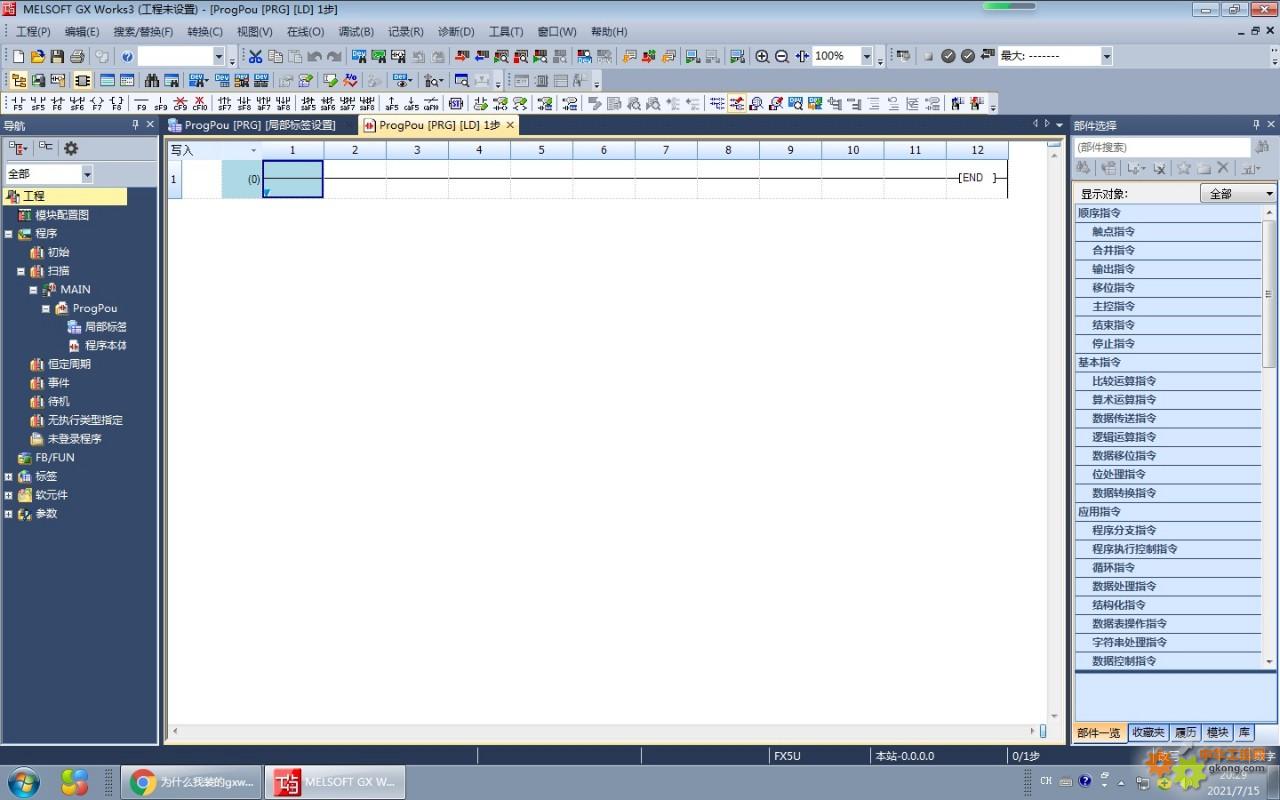
Task: Click the Chrome icon in taskbar
Action: click(x=142, y=782)
